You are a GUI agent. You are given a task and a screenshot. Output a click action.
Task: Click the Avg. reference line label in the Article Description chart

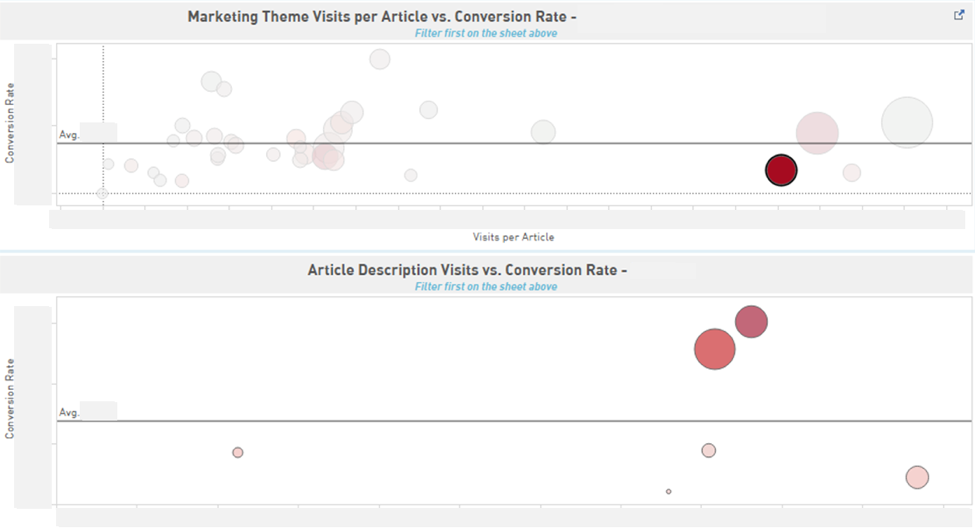coord(69,412)
